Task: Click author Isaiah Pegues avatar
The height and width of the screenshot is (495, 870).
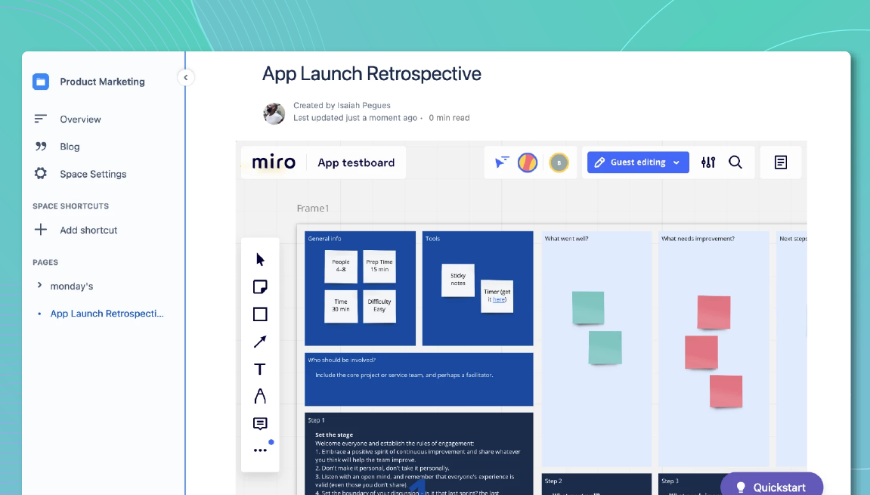Action: [274, 113]
